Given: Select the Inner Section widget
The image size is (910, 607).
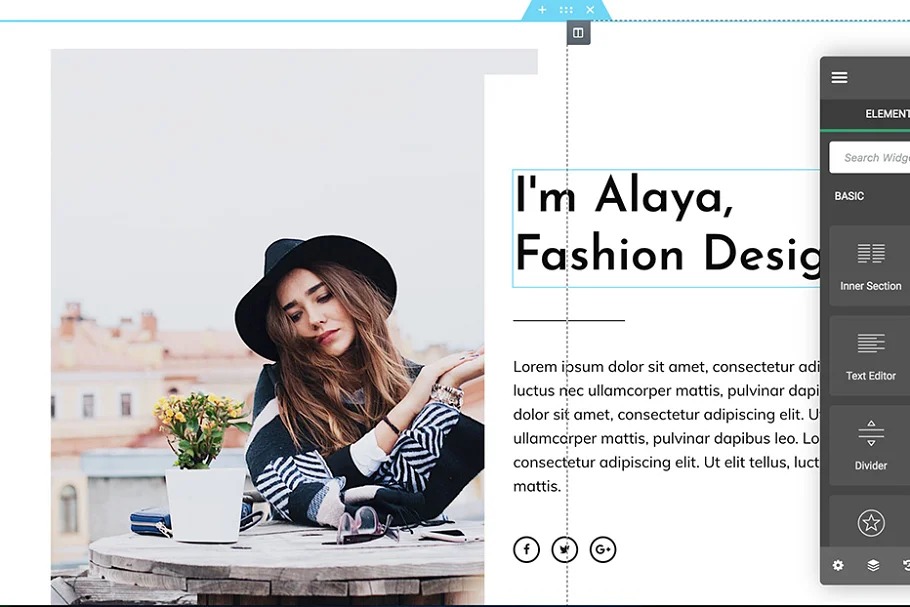Looking at the screenshot, I should coord(870,266).
